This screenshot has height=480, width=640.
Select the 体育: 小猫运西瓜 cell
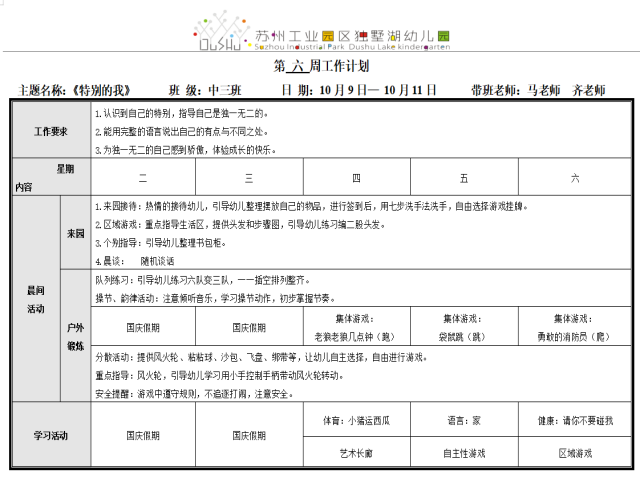click(355, 421)
